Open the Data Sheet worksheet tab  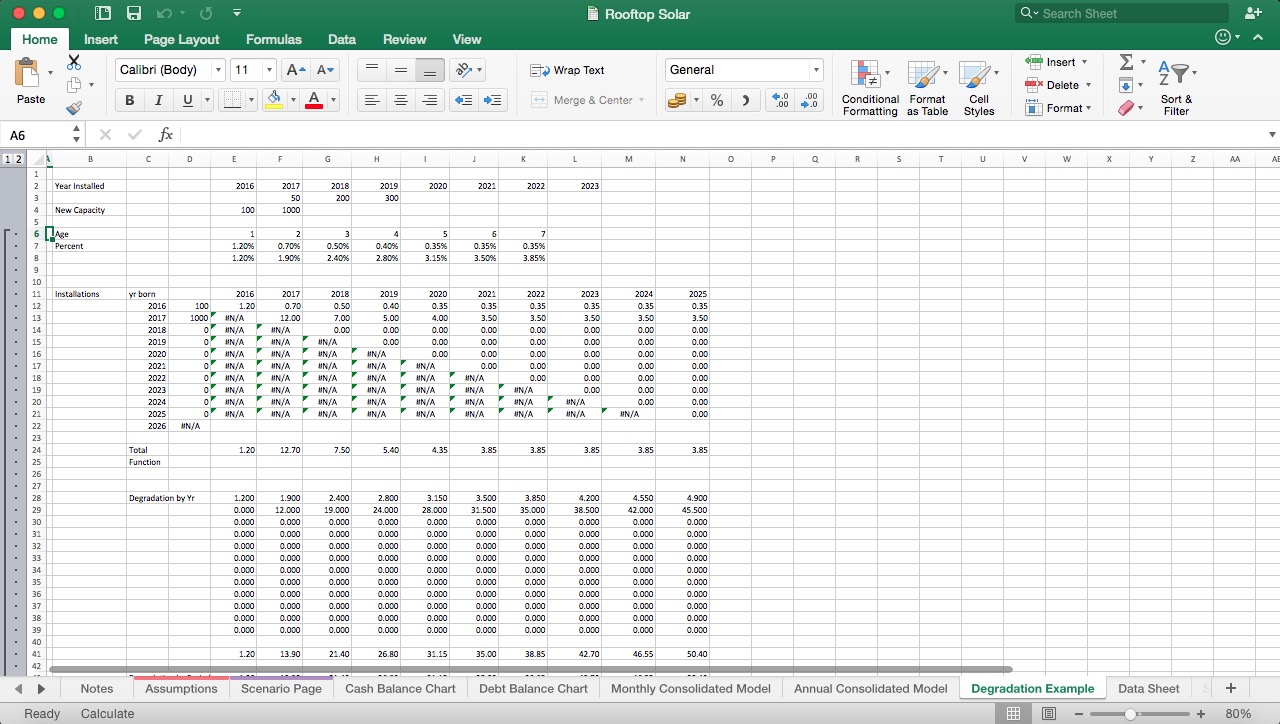1148,688
